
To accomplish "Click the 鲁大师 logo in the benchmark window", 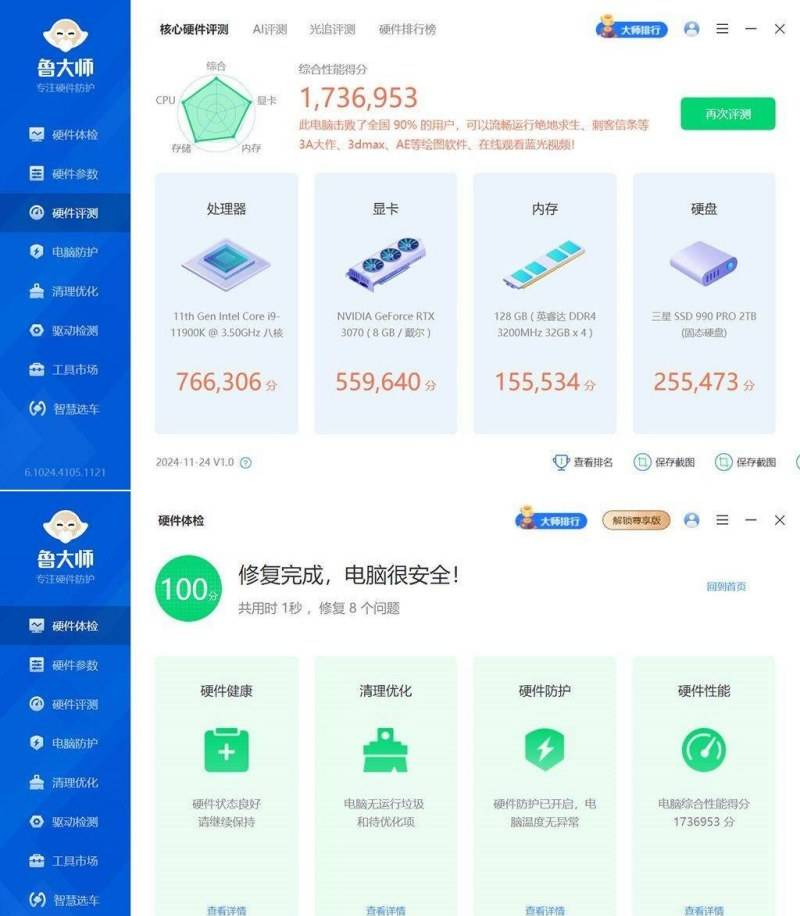I will click(x=65, y=56).
